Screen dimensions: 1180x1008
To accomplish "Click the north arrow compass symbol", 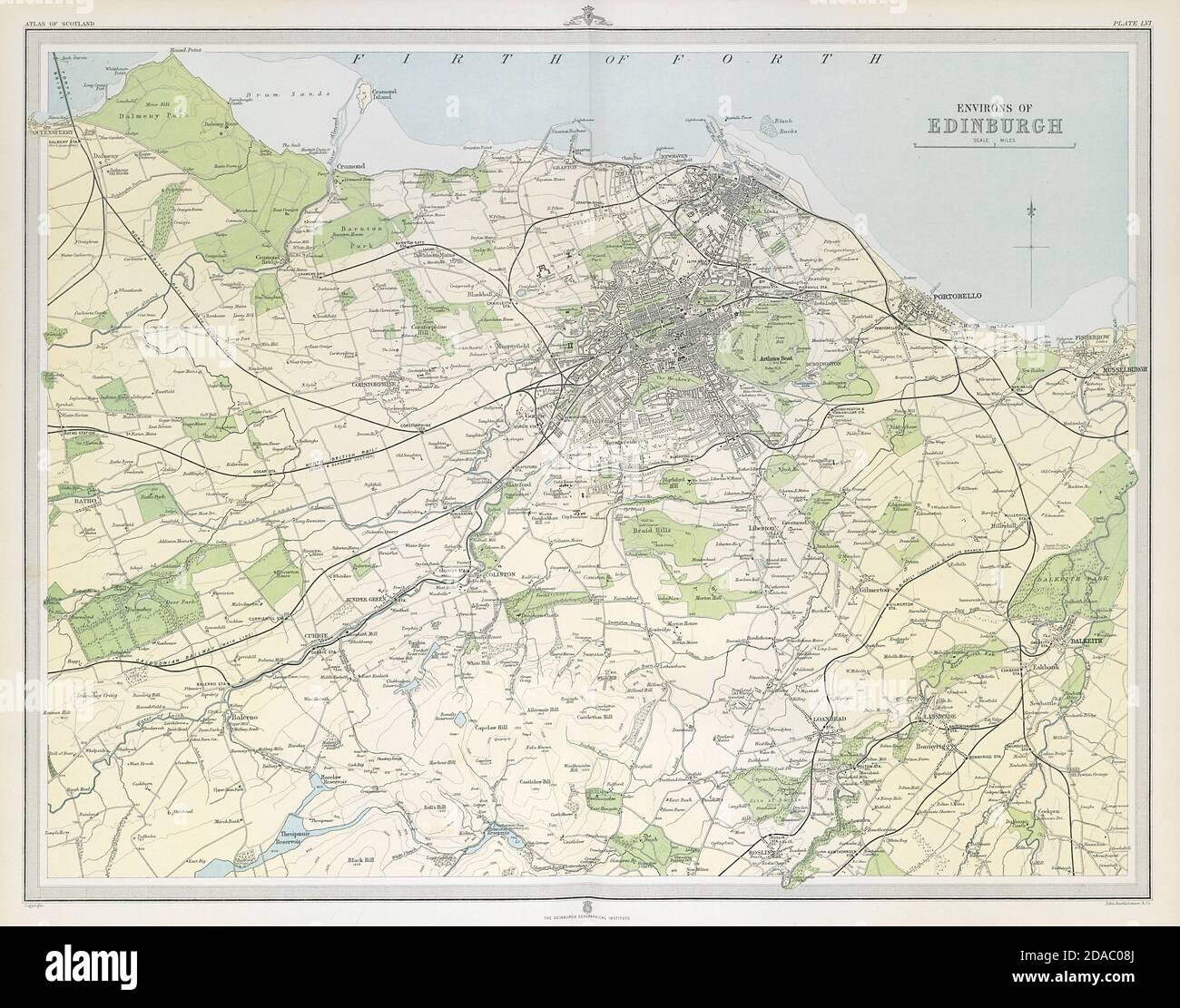I will point(1032,246).
